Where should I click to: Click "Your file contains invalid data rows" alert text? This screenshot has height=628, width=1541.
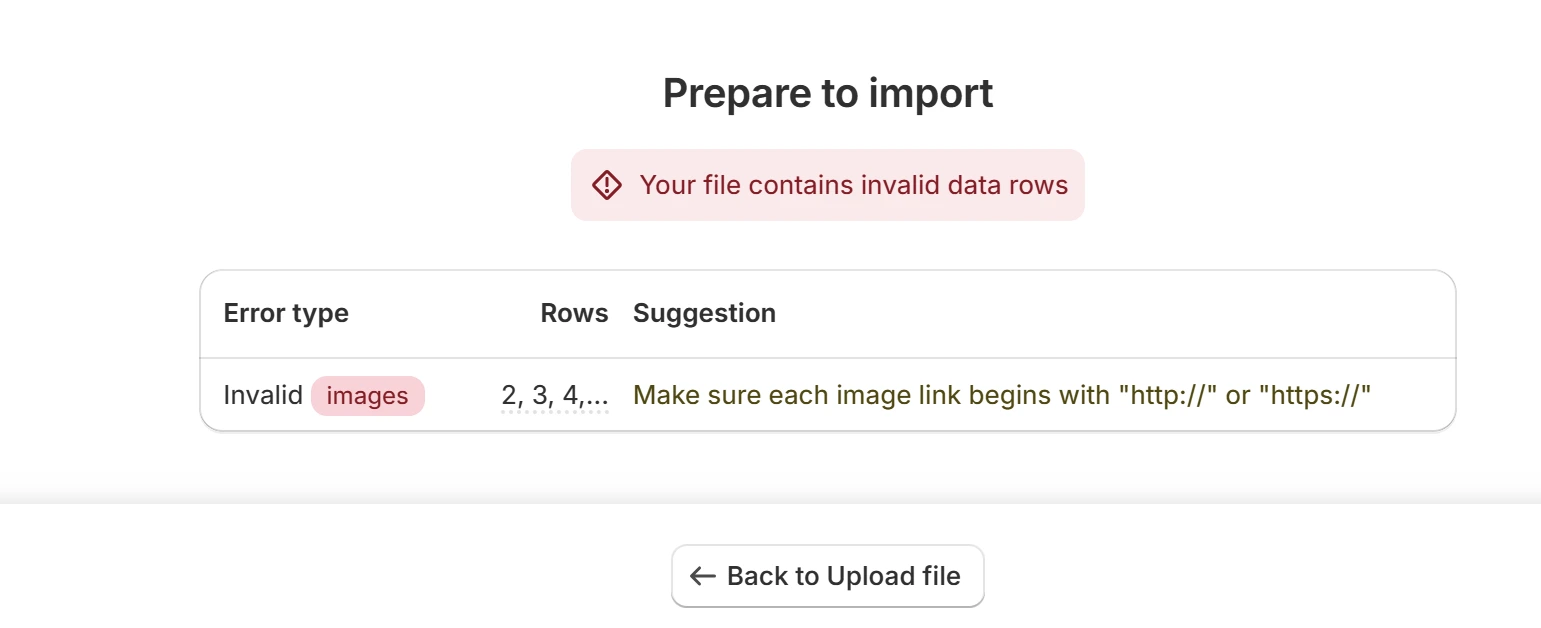854,185
